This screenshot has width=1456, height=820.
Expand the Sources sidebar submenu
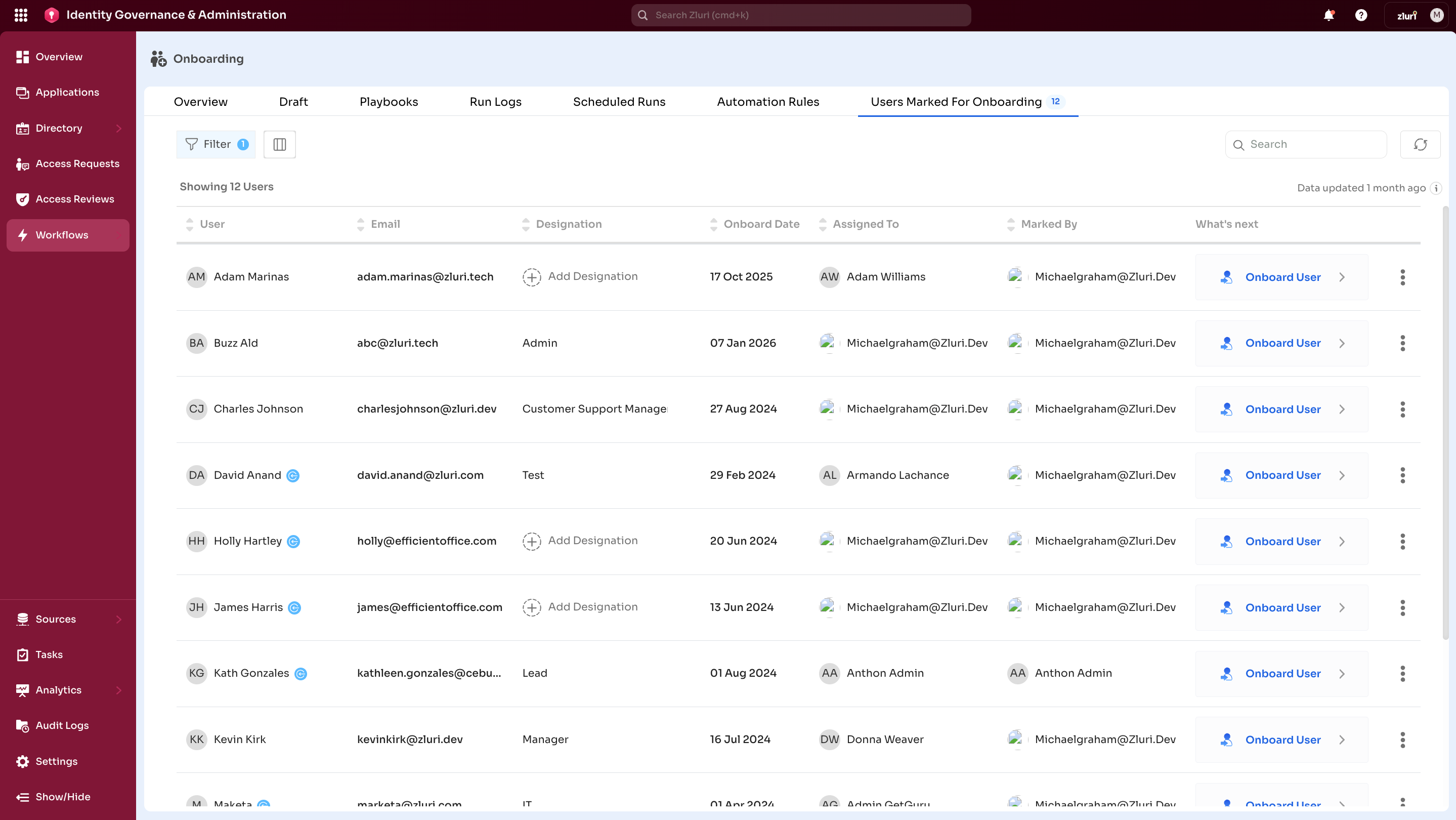pos(119,619)
